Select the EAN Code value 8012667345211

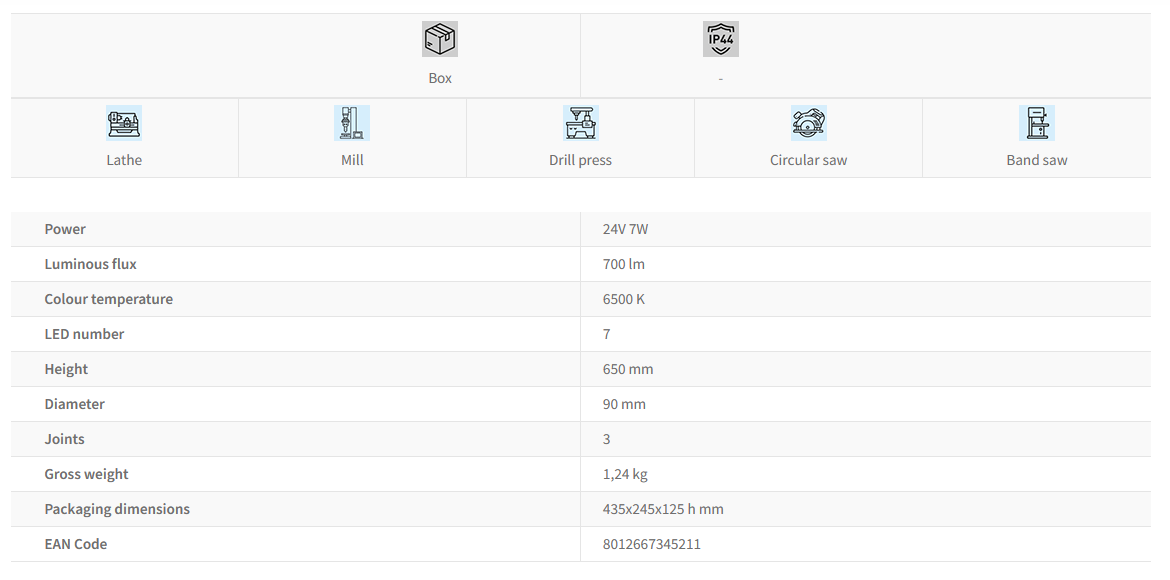coord(651,544)
